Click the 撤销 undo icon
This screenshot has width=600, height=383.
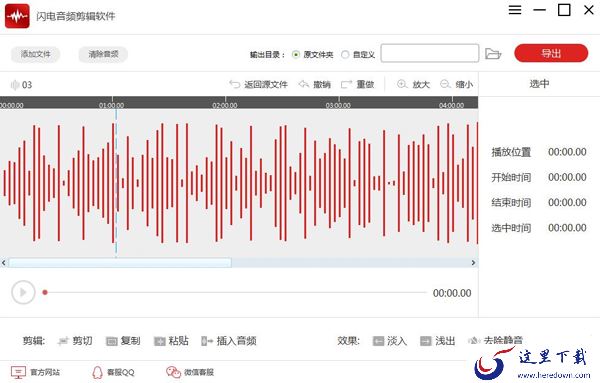(303, 84)
